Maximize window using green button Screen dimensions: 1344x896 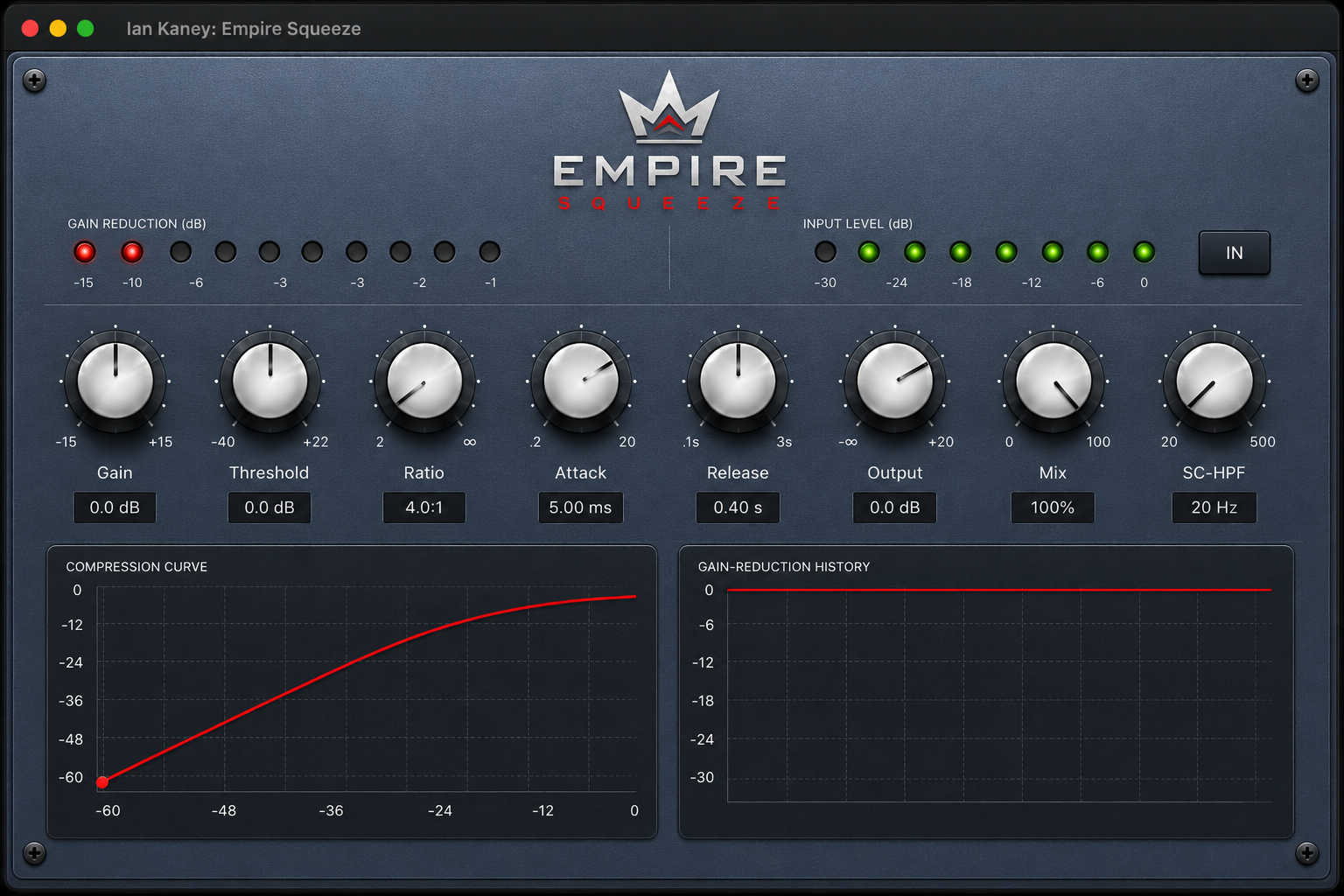click(x=86, y=28)
